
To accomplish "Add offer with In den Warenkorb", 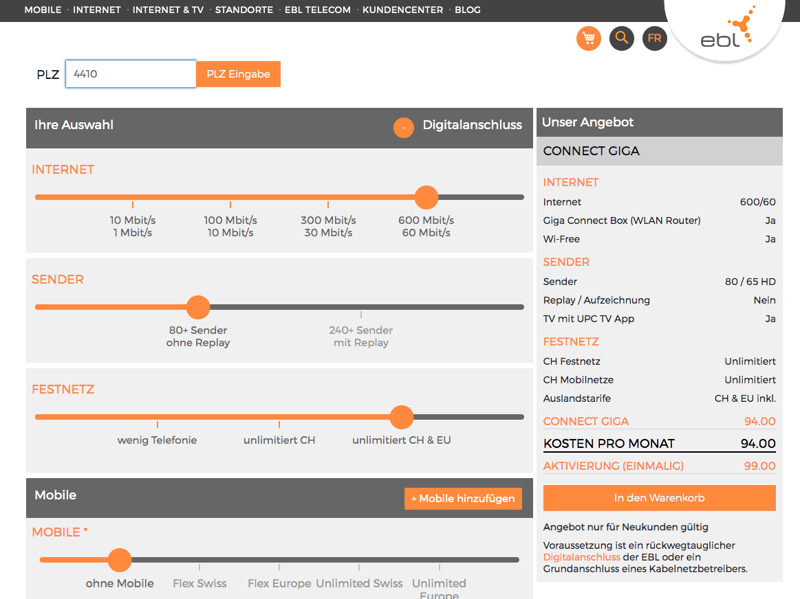I will click(x=659, y=497).
